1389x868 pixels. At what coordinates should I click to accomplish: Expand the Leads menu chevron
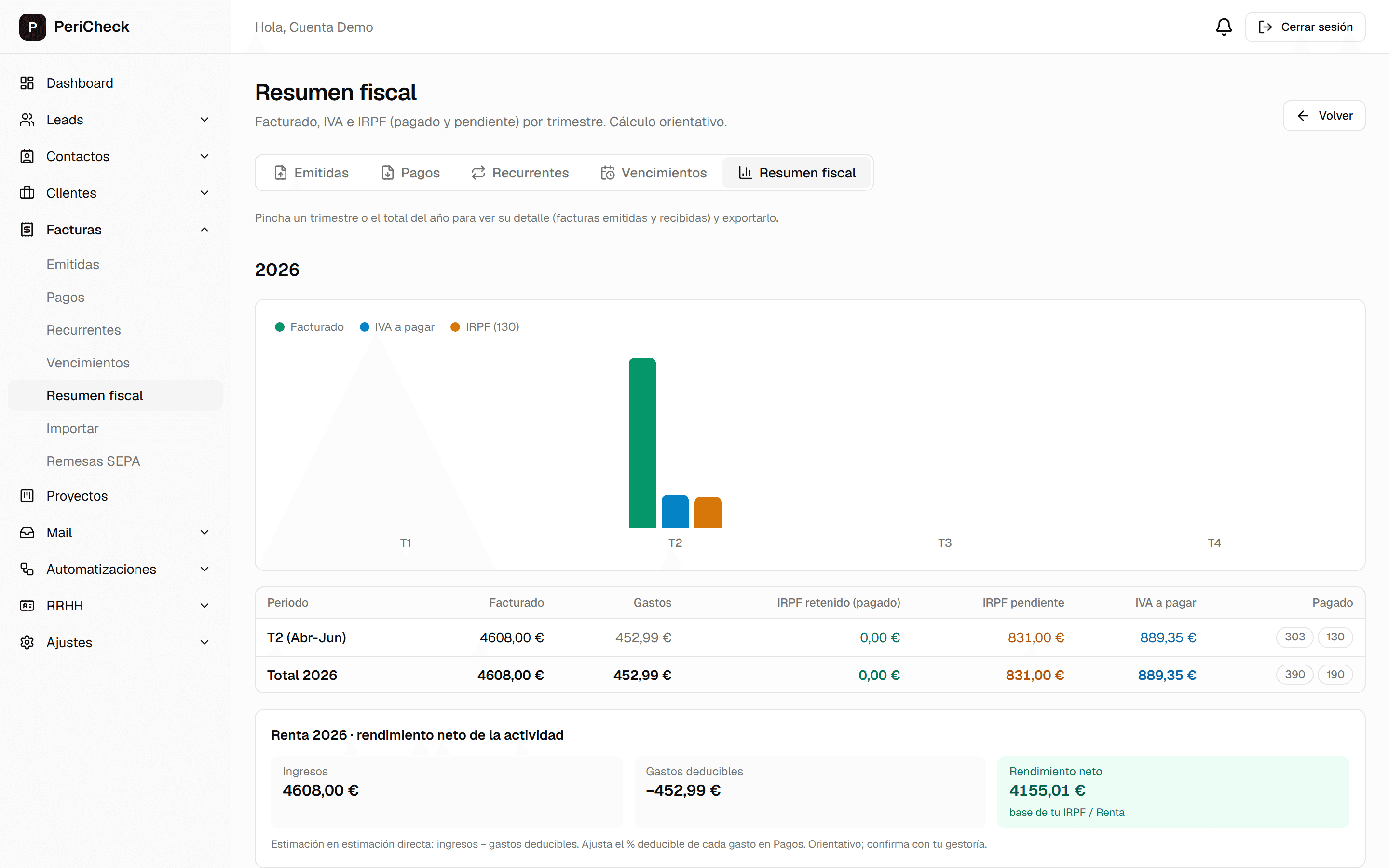pos(204,120)
